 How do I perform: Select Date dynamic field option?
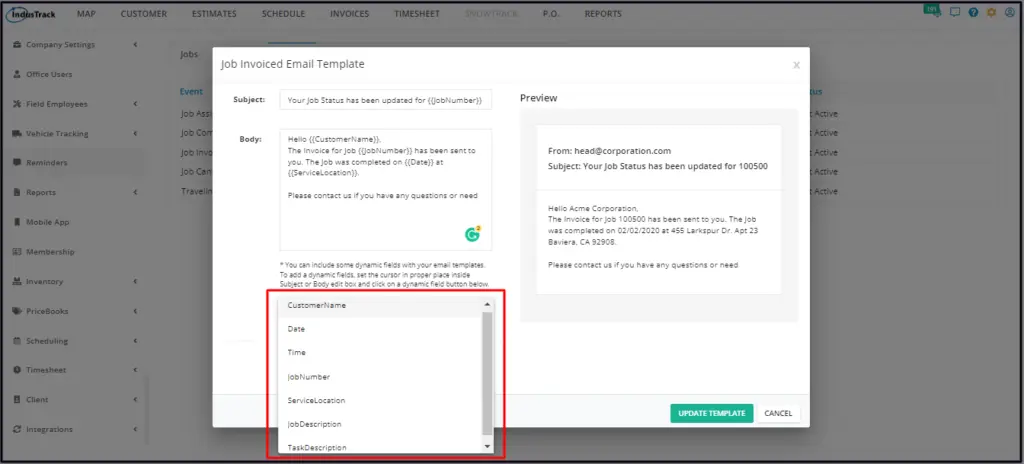click(380, 329)
